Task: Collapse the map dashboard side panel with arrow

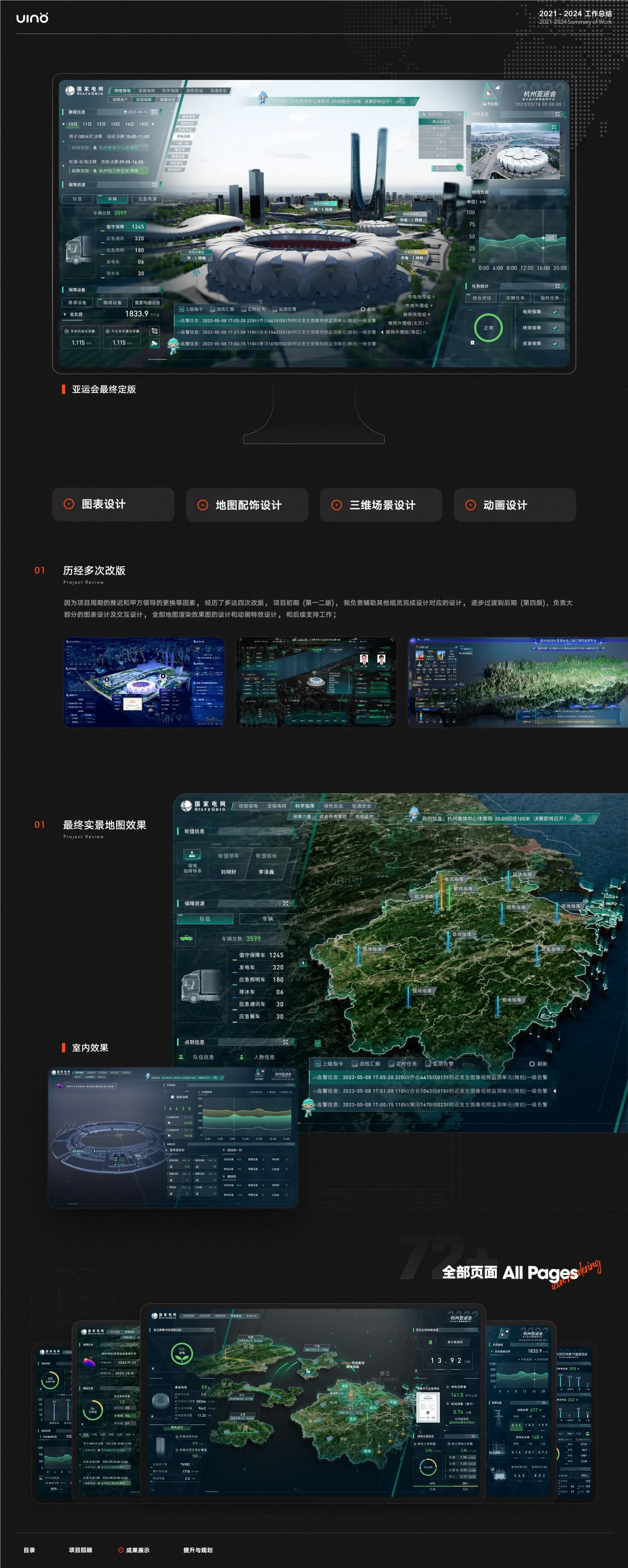Action: coord(303,963)
